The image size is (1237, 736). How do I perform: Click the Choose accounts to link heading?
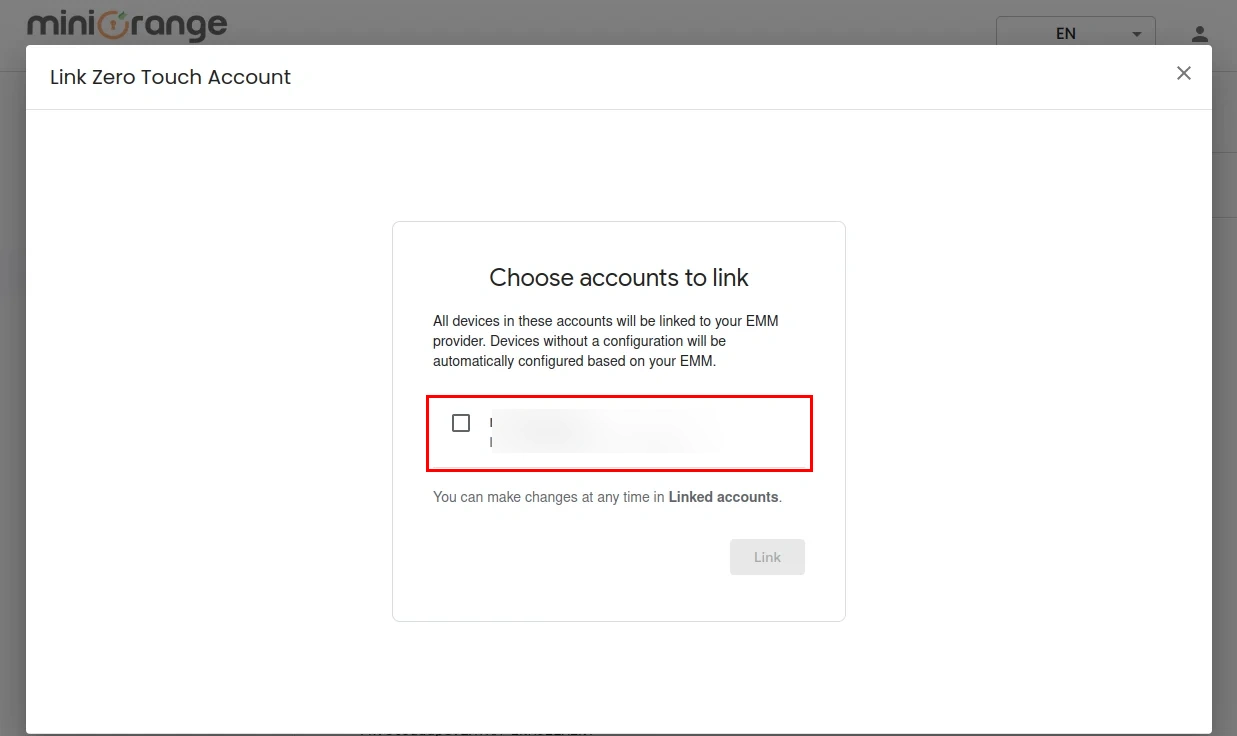(x=619, y=278)
